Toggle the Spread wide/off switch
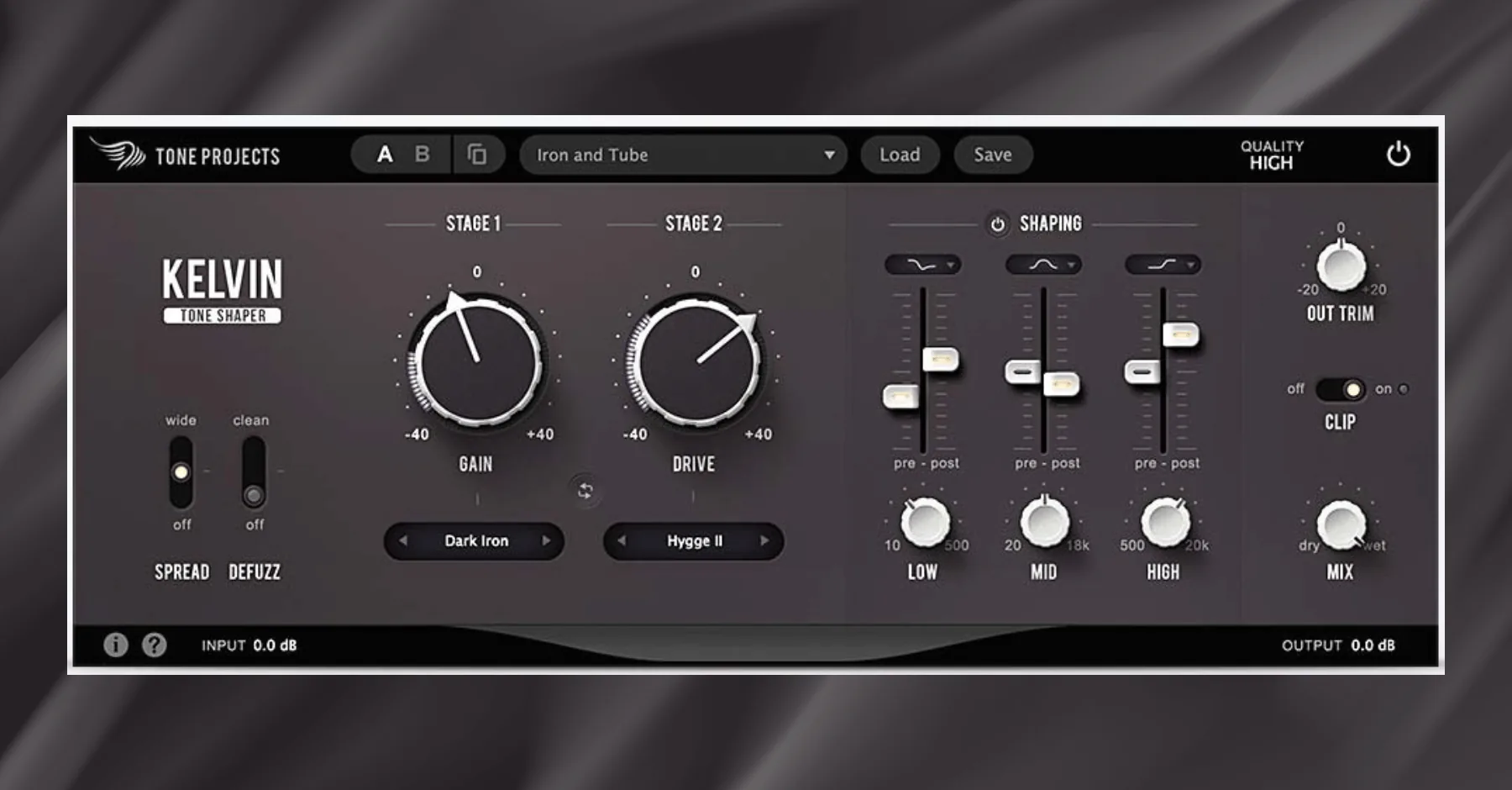This screenshot has height=790, width=1512. tap(181, 472)
